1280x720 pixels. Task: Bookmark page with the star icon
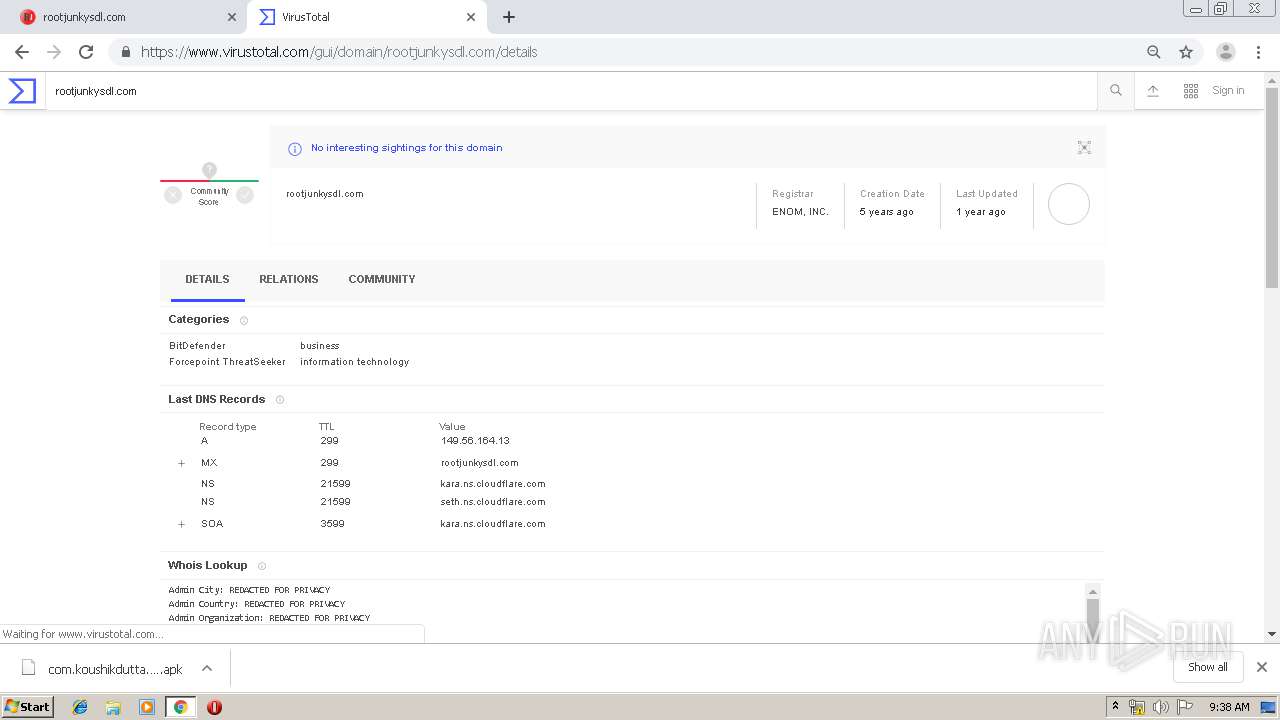coord(1186,52)
